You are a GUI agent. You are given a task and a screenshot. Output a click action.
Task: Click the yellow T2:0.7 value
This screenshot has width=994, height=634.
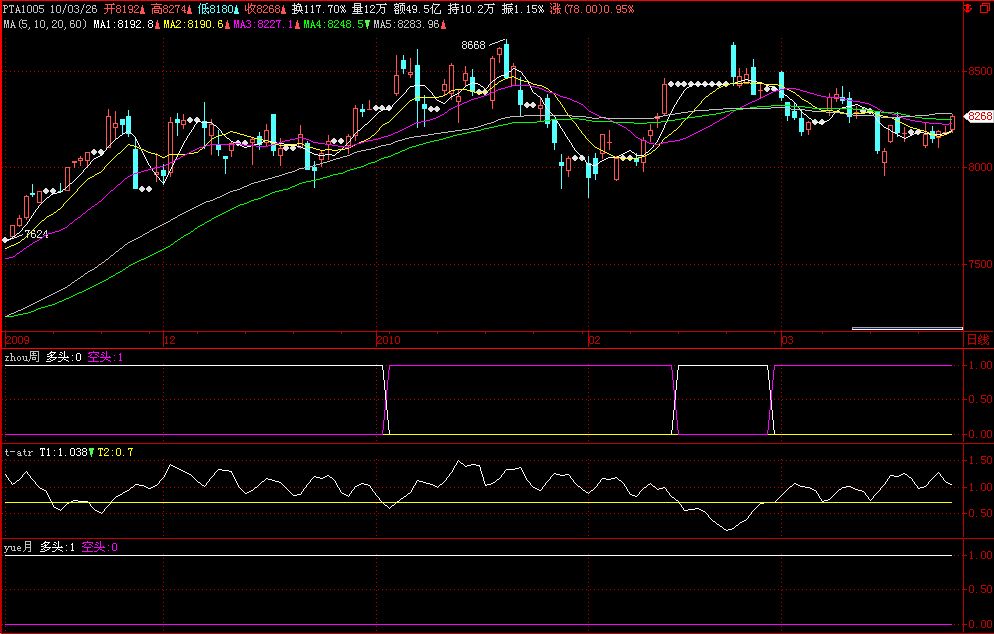pos(115,452)
